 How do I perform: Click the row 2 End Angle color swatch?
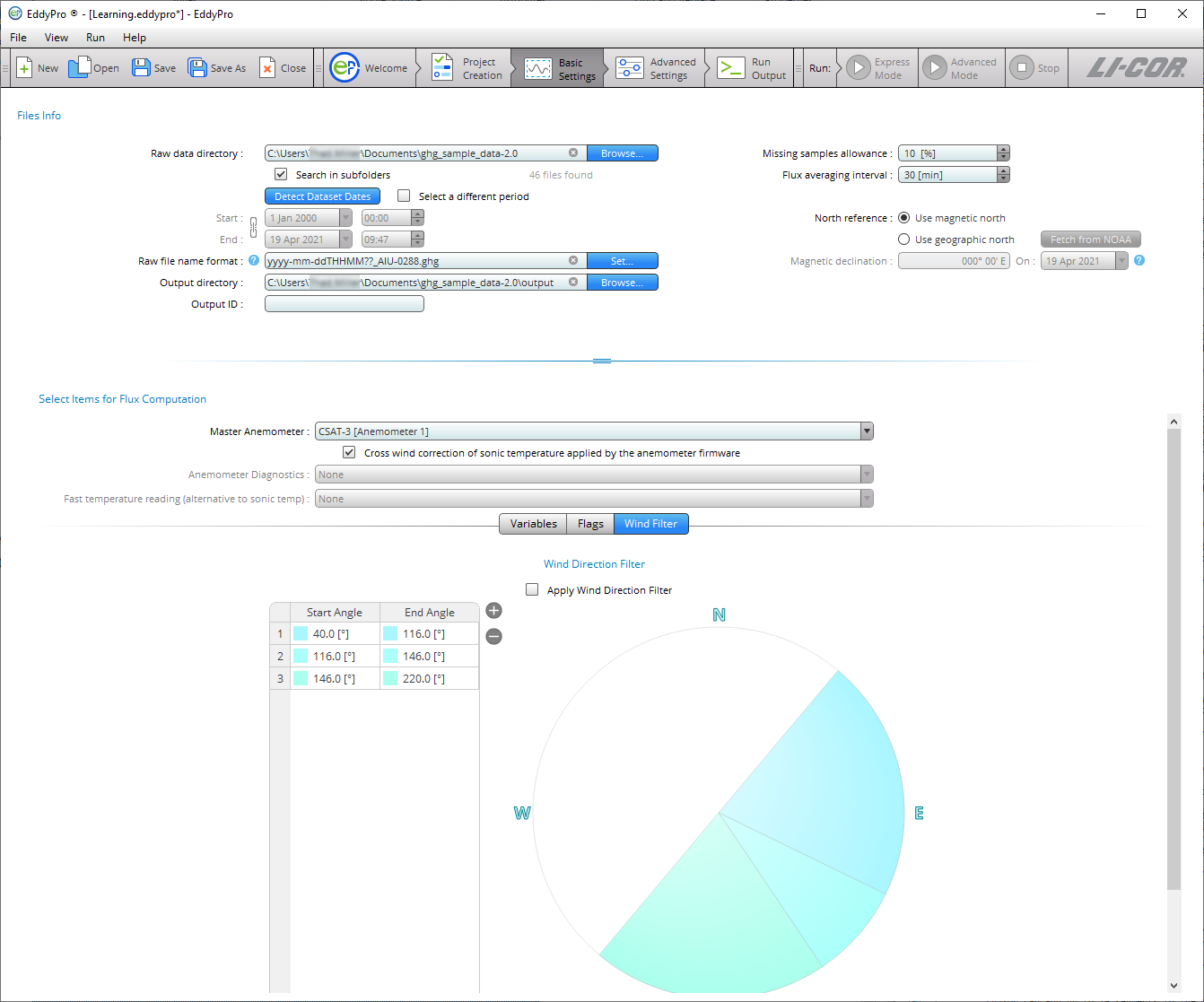tap(390, 657)
